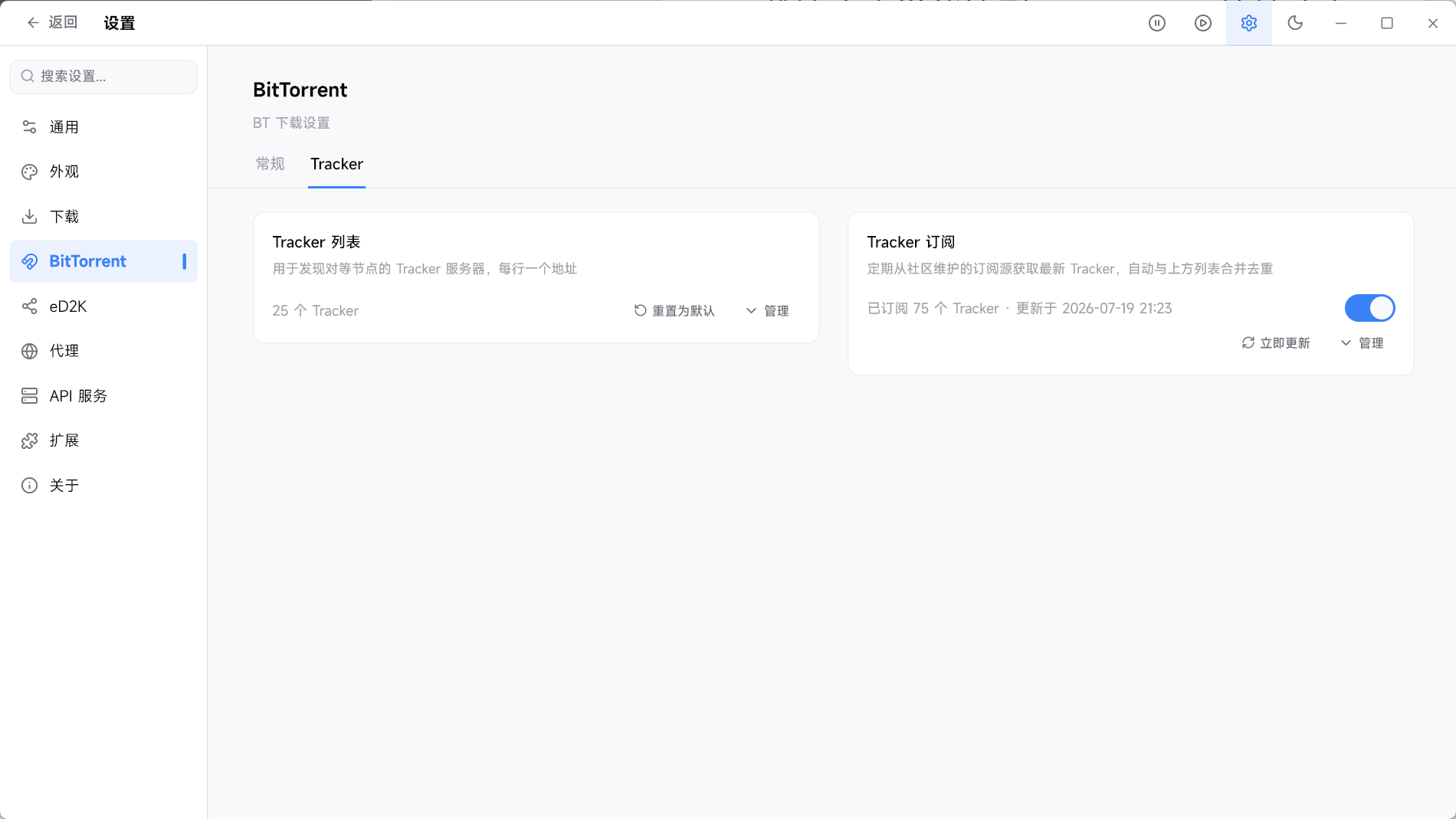The image size is (1456, 819).
Task: Switch to the 常规 tab
Action: coord(270,164)
